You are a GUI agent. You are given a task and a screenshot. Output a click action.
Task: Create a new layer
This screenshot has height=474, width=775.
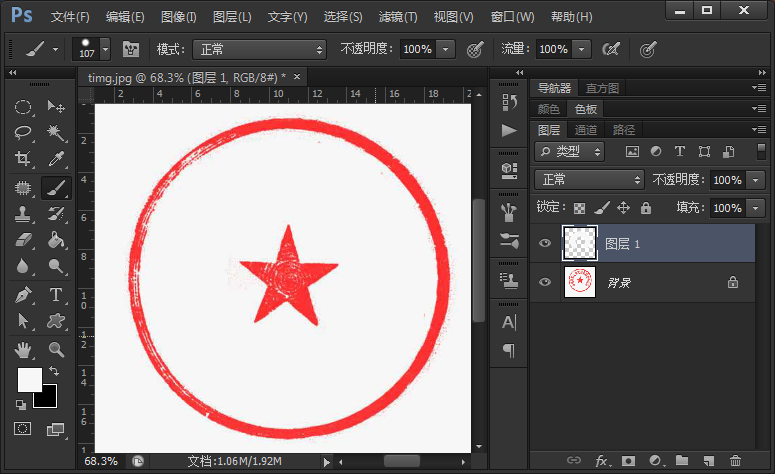click(x=709, y=461)
